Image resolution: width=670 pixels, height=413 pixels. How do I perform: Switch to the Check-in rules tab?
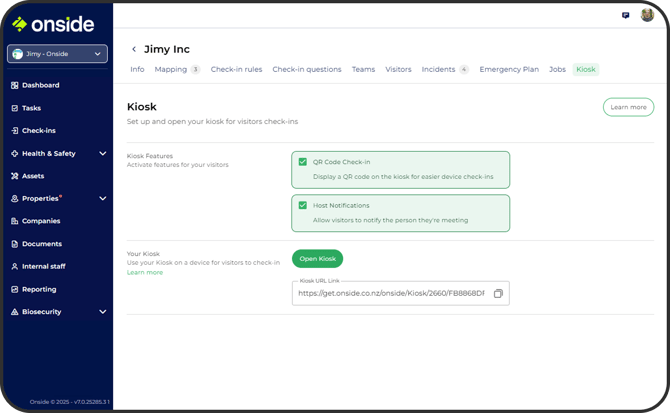[x=236, y=70]
